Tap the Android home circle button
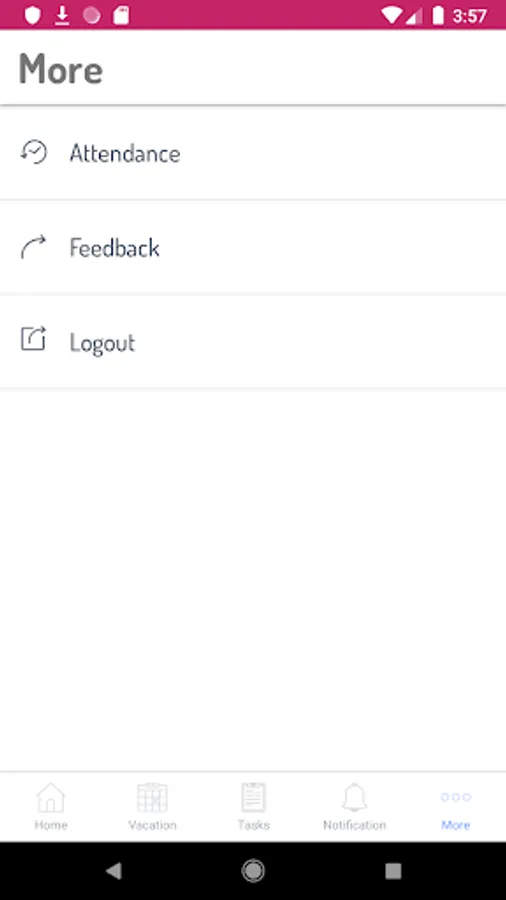Viewport: 506px width, 900px height. 253,871
